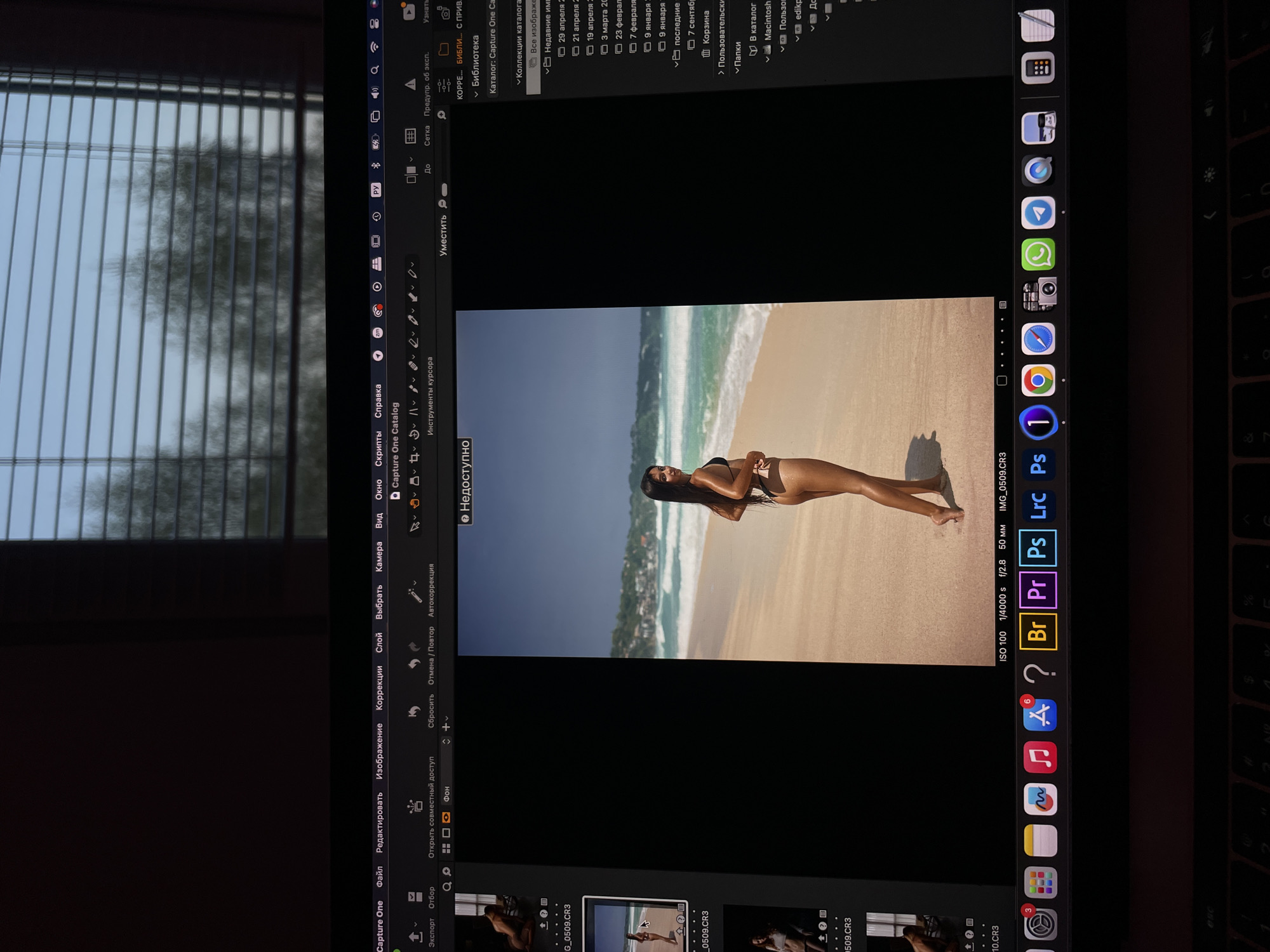
Task: Select the Crop cursor tool
Action: click(415, 458)
